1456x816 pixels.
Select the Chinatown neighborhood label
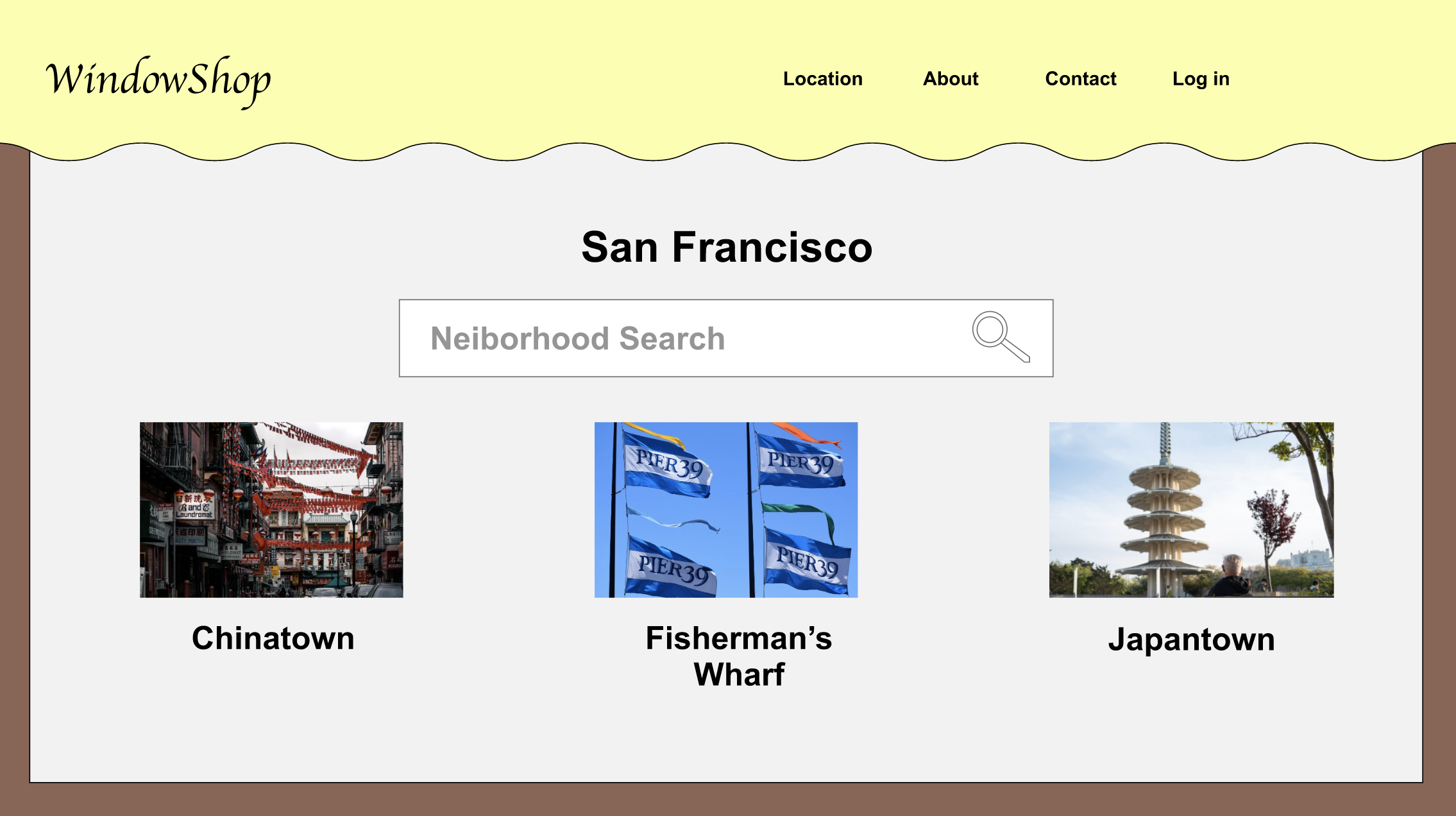click(273, 638)
